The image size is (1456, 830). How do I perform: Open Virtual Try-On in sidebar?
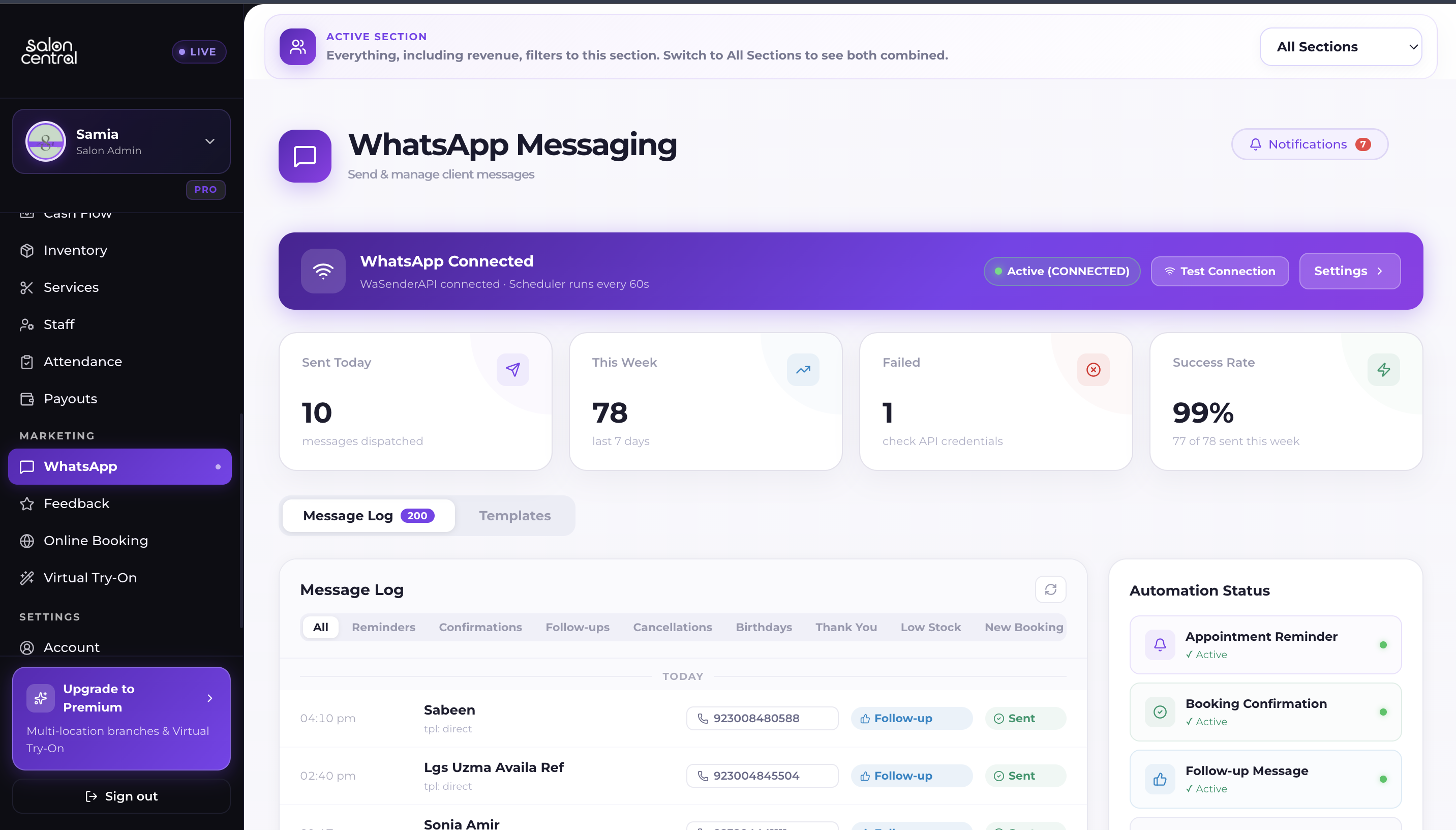119,577
